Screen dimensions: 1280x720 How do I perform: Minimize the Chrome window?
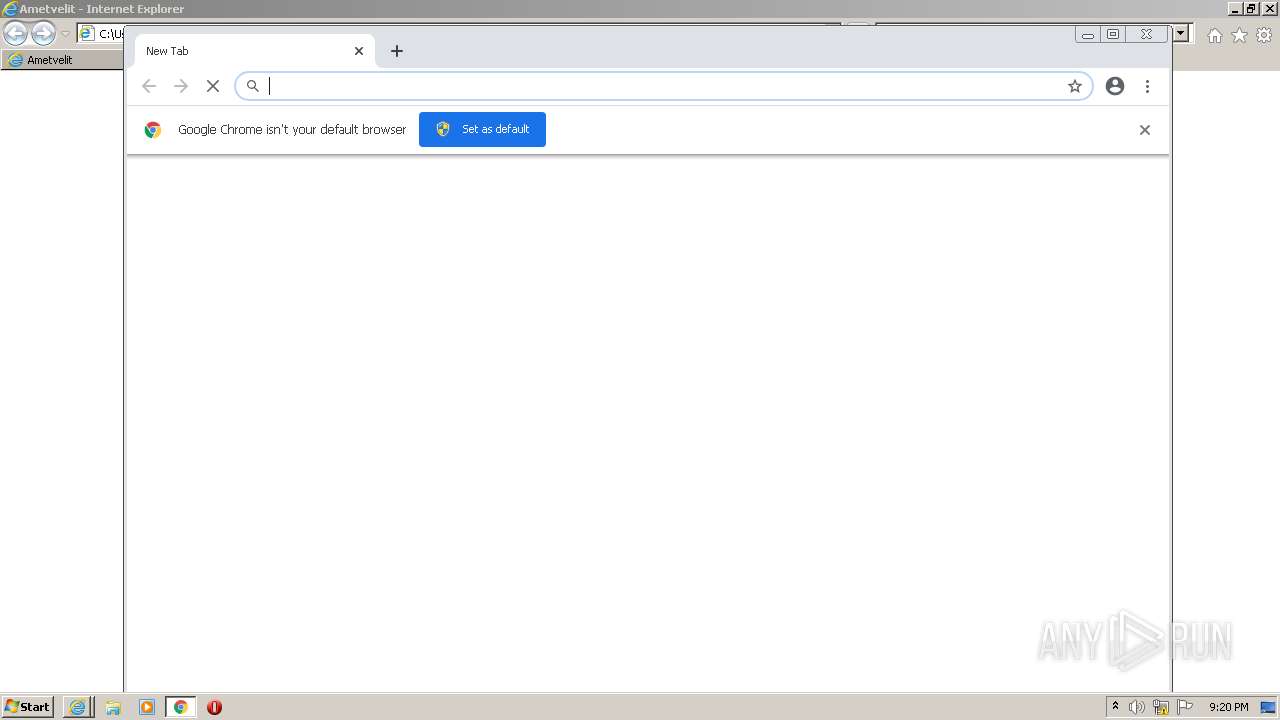point(1088,34)
